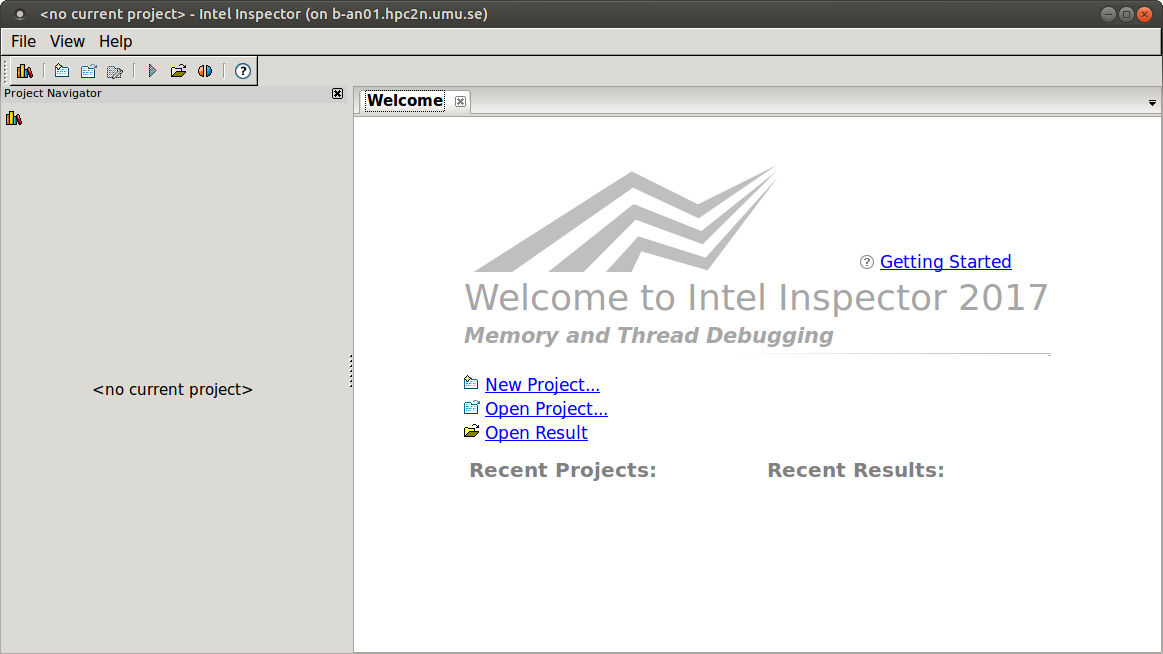Viewport: 1163px width, 654px height.
Task: Click the folder icon beside Open Result
Action: click(x=471, y=431)
